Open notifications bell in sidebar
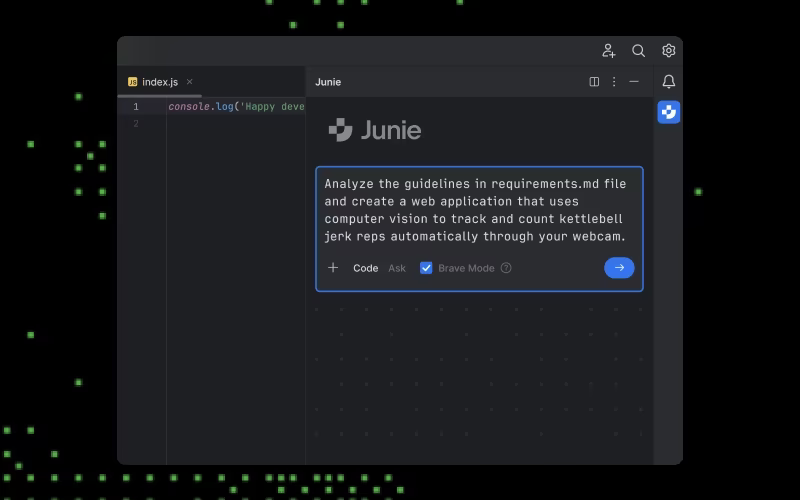Viewport: 800px width, 500px height. click(668, 82)
